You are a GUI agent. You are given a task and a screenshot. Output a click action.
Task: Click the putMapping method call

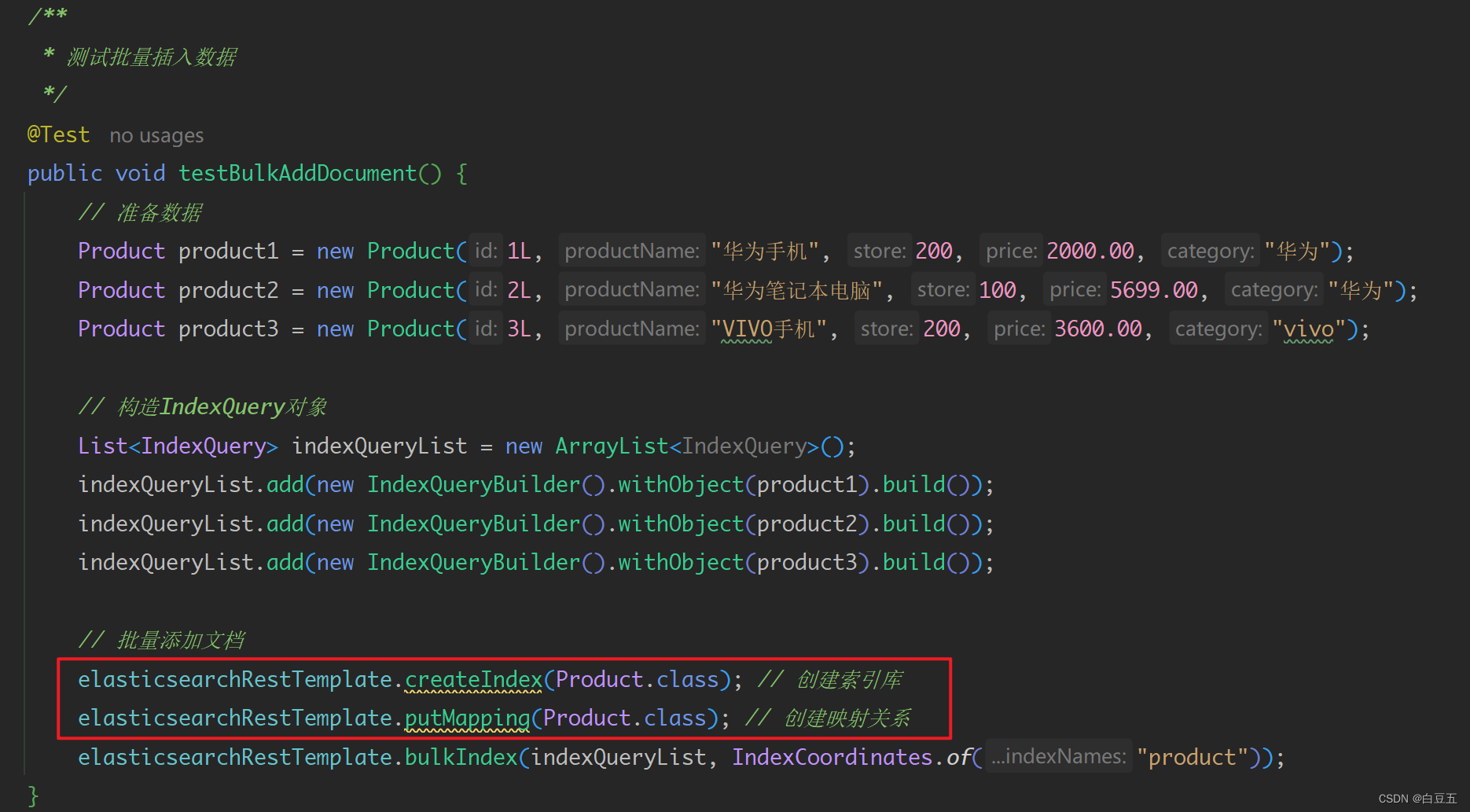pos(467,718)
